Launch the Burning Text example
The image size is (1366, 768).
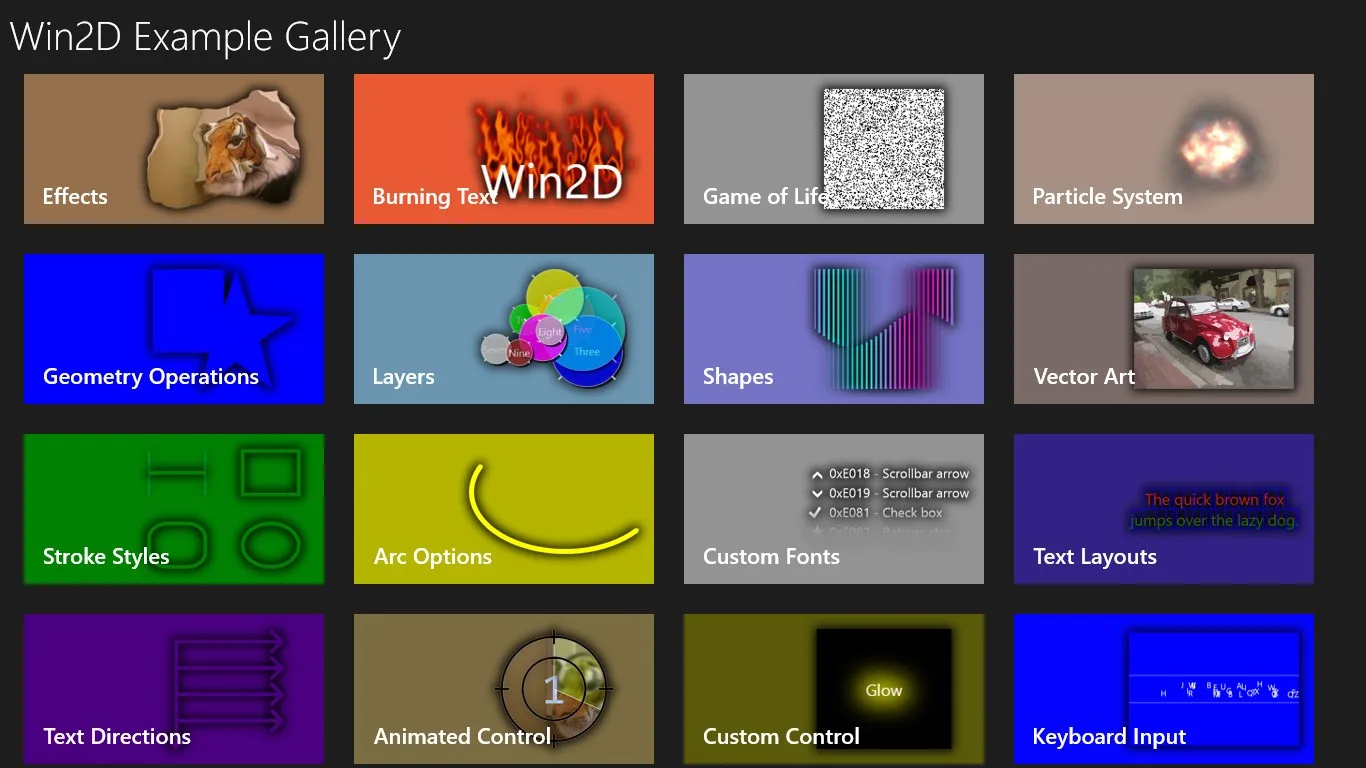[x=504, y=149]
